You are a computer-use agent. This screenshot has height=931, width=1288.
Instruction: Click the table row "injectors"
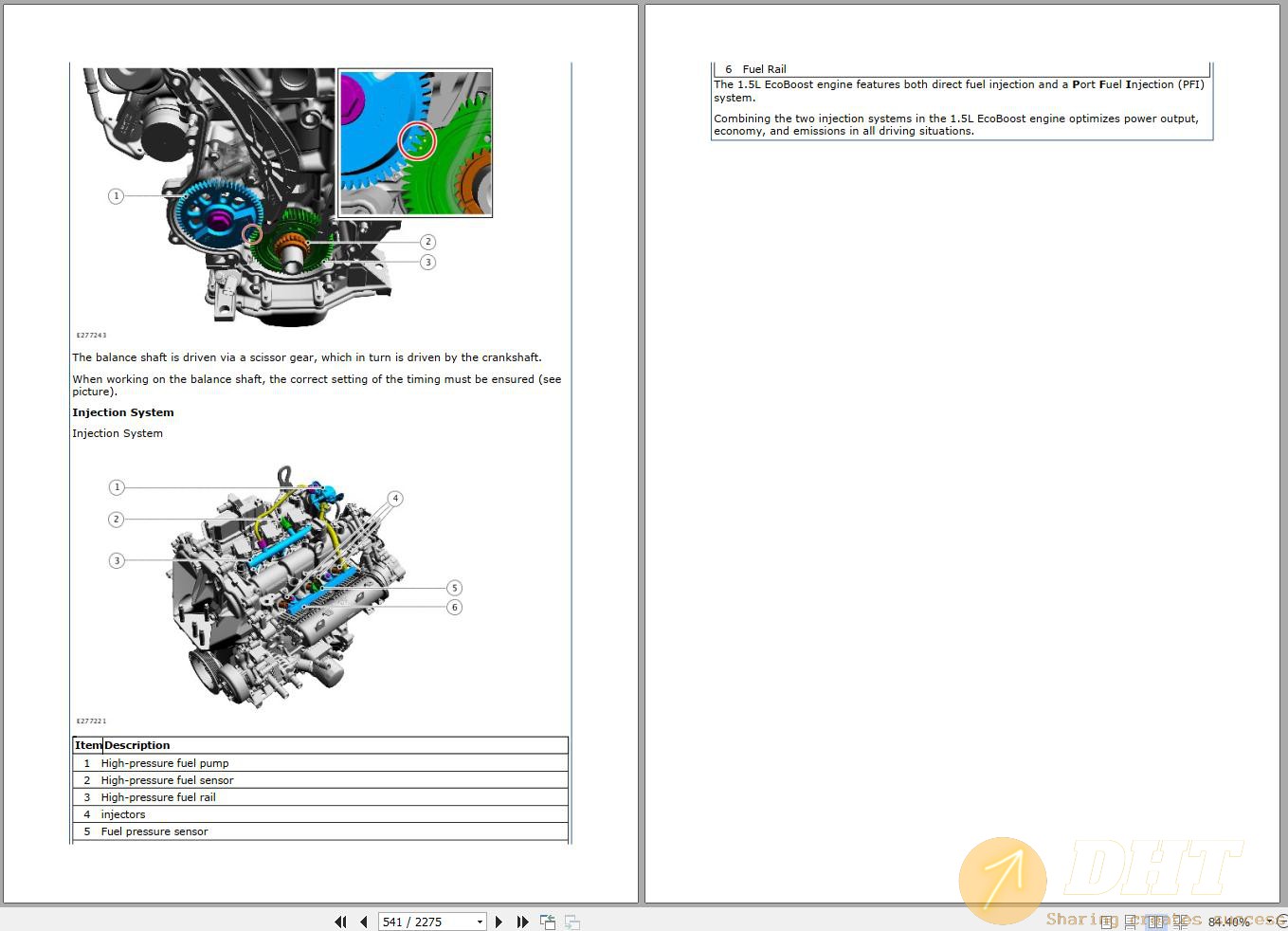tap(320, 814)
